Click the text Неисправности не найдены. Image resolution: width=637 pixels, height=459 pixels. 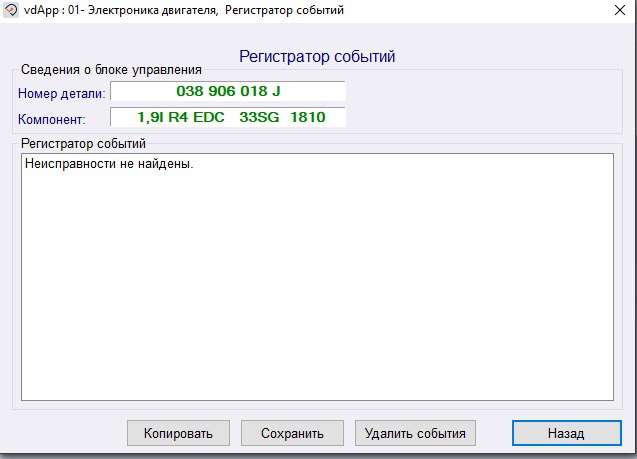[109, 164]
